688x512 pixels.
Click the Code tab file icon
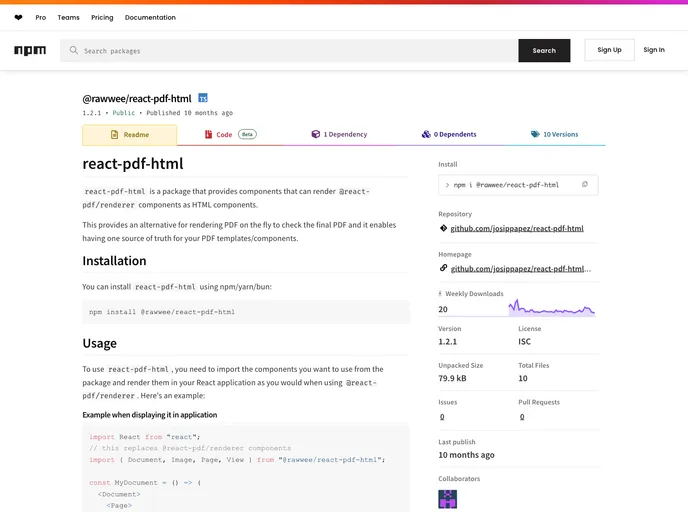(x=208, y=134)
